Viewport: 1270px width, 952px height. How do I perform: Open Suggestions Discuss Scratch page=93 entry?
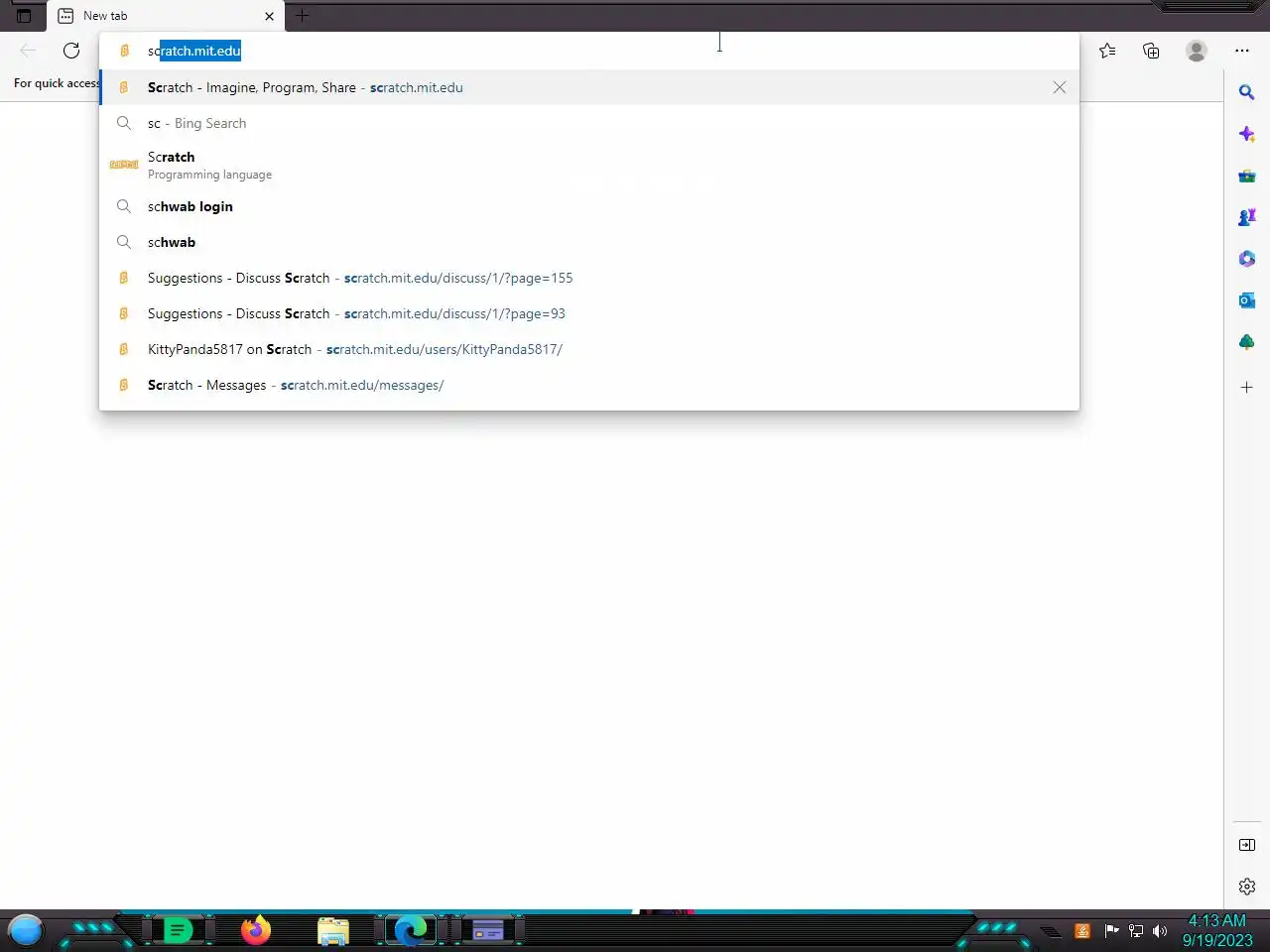(x=589, y=313)
